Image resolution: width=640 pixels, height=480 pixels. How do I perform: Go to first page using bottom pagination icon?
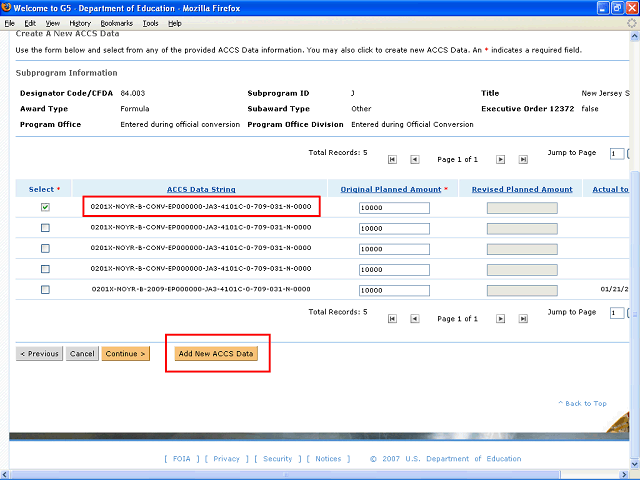tap(392, 319)
